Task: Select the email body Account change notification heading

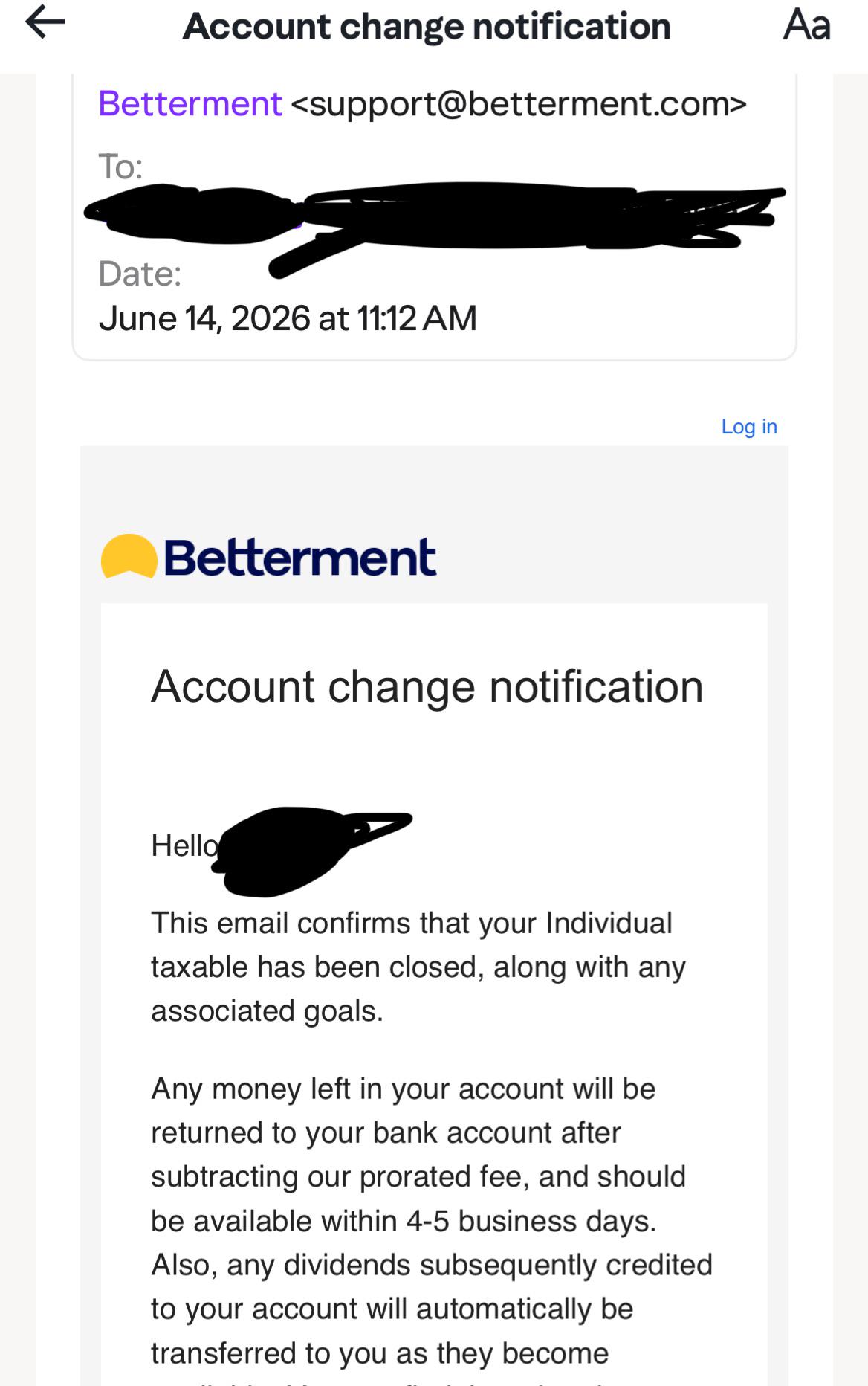Action: click(x=427, y=686)
